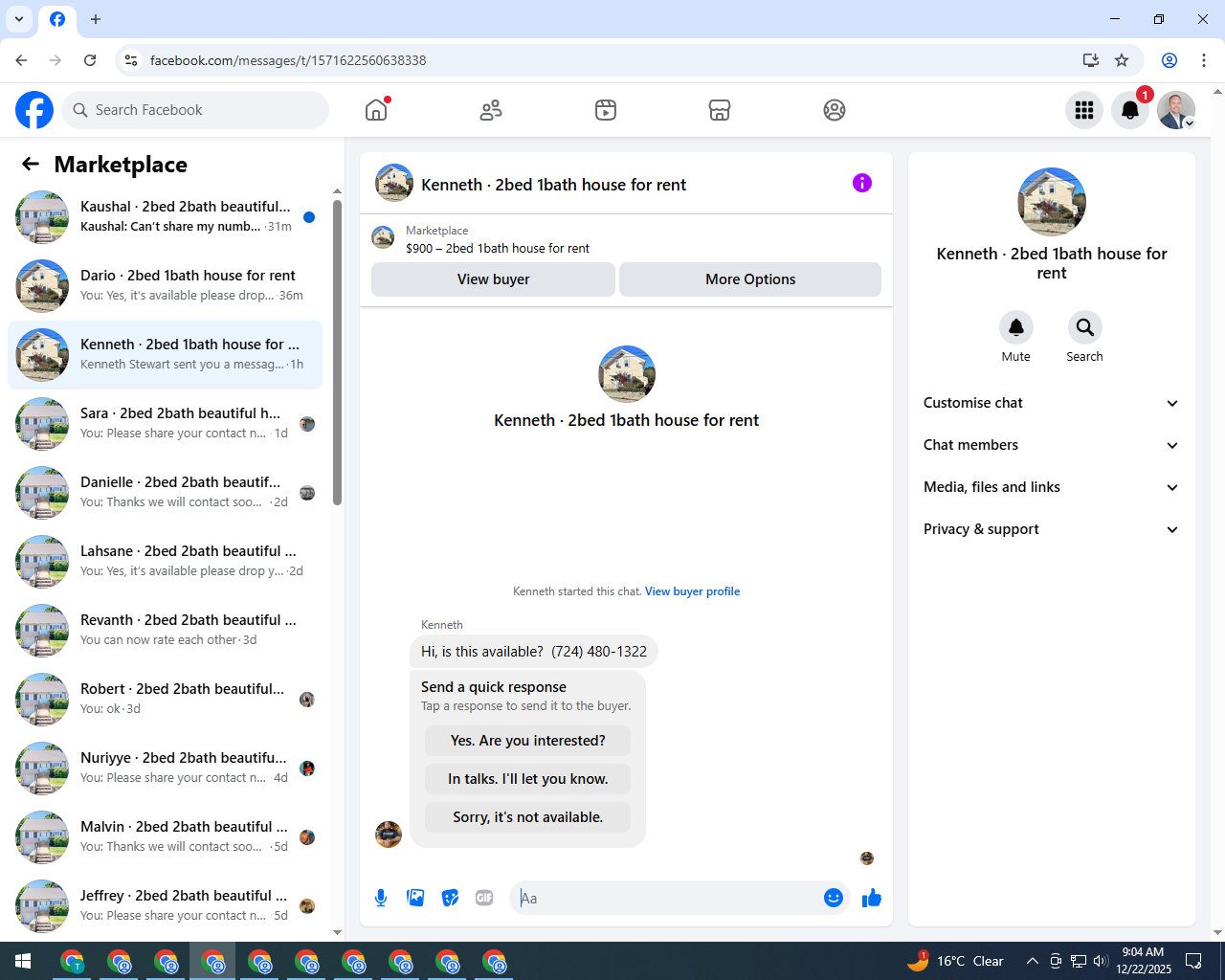This screenshot has height=980, width=1225.
Task: Open the $900 – 2bed 1bath listing link
Action: [498, 248]
